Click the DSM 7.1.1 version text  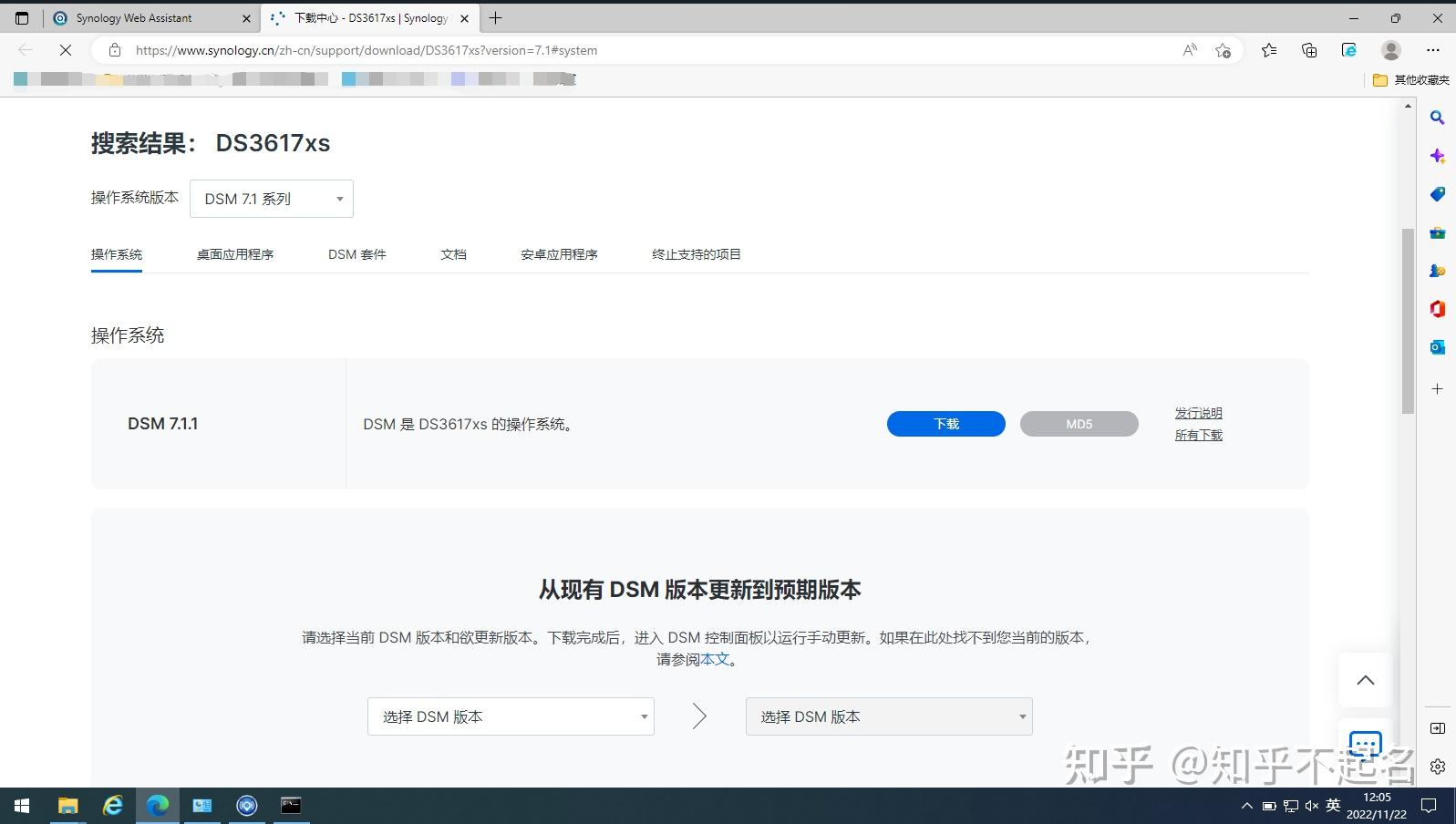pos(162,424)
